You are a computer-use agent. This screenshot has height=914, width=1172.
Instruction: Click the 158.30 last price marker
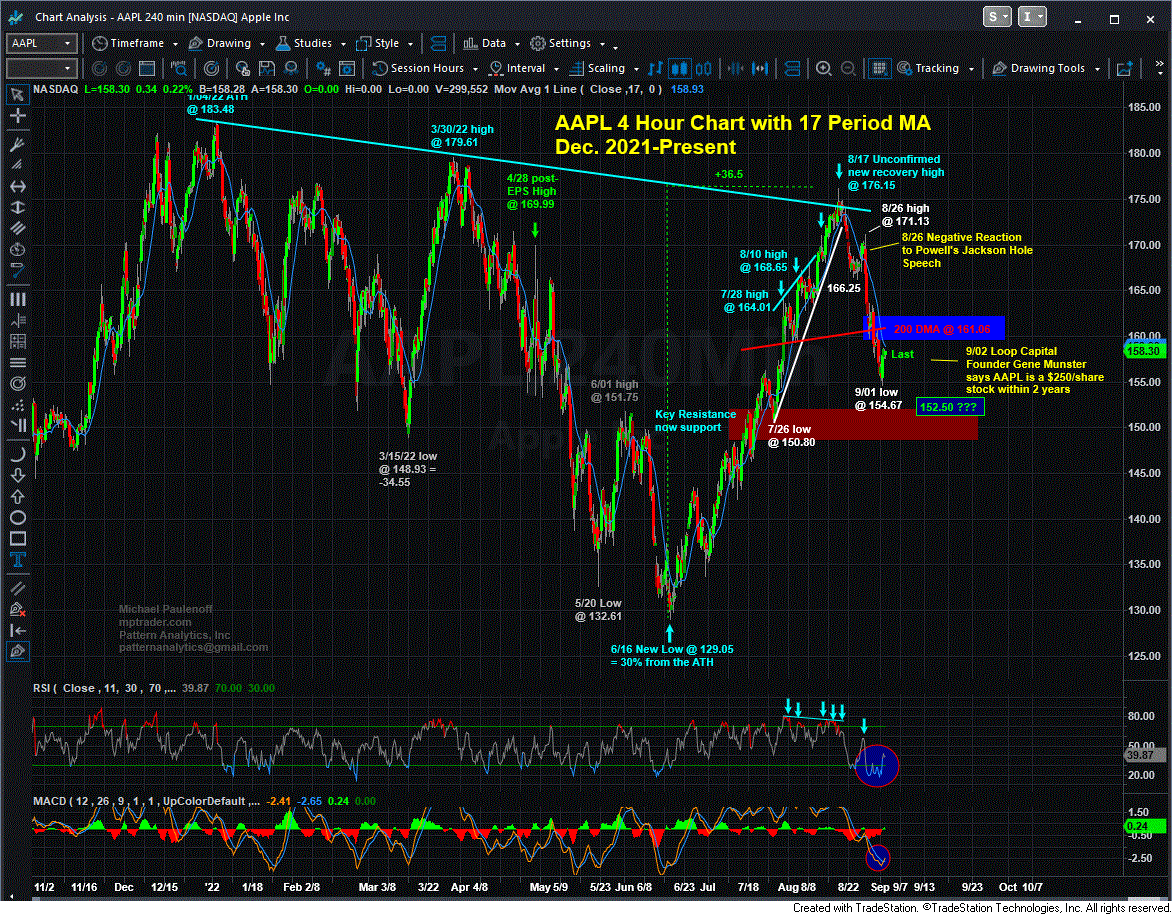(1144, 351)
